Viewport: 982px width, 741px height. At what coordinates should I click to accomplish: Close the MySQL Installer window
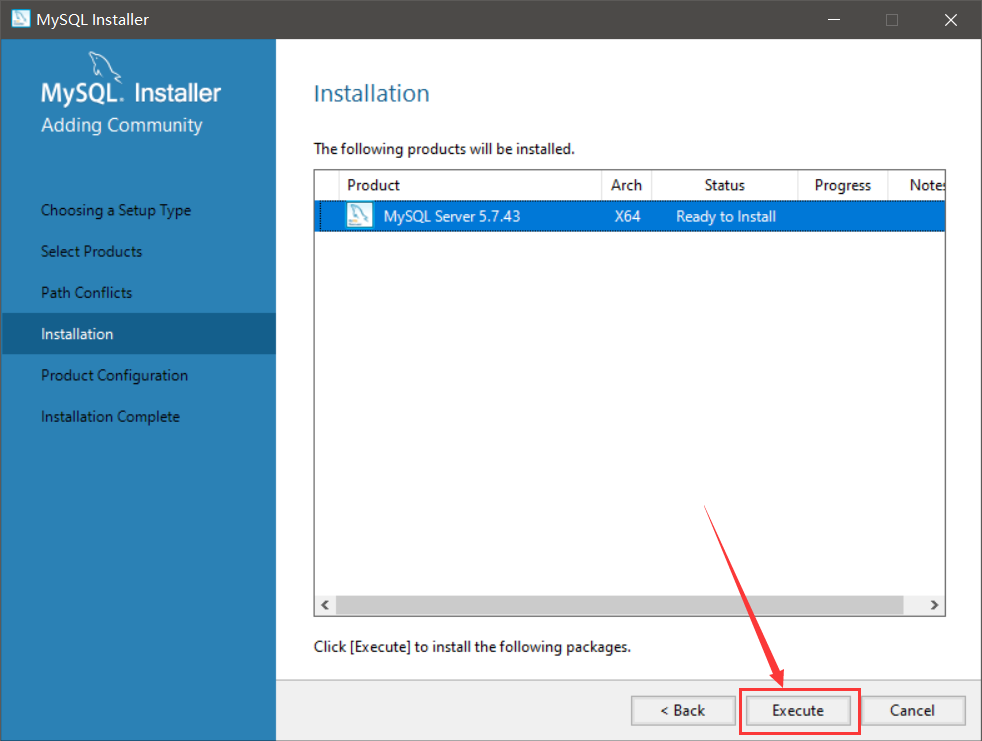(950, 19)
